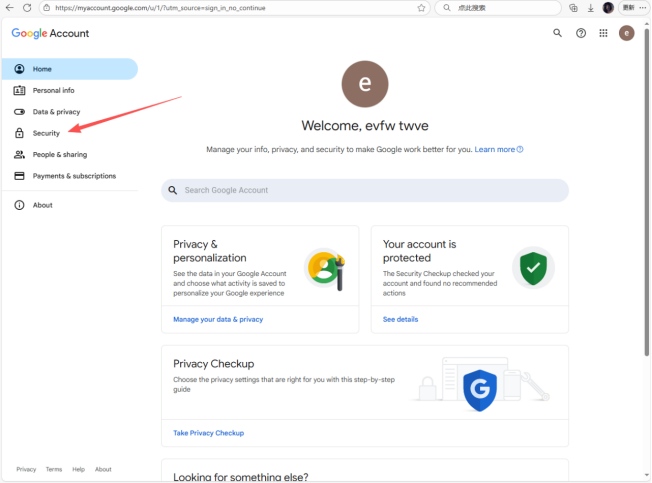Image resolution: width=652 pixels, height=483 pixels.
Task: Click the browser address bar URL
Action: (200, 7)
